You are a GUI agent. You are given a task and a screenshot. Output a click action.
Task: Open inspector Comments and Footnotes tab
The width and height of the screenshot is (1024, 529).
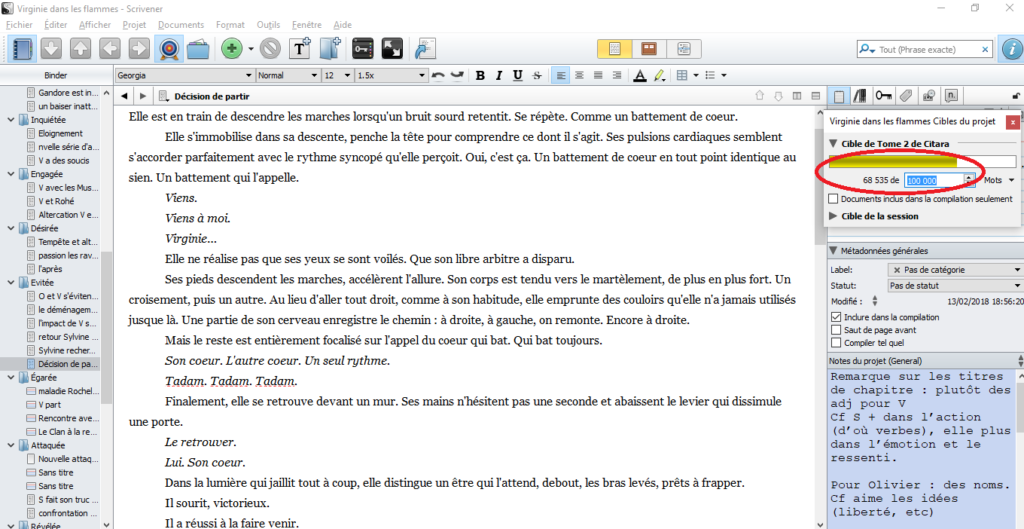[952, 97]
